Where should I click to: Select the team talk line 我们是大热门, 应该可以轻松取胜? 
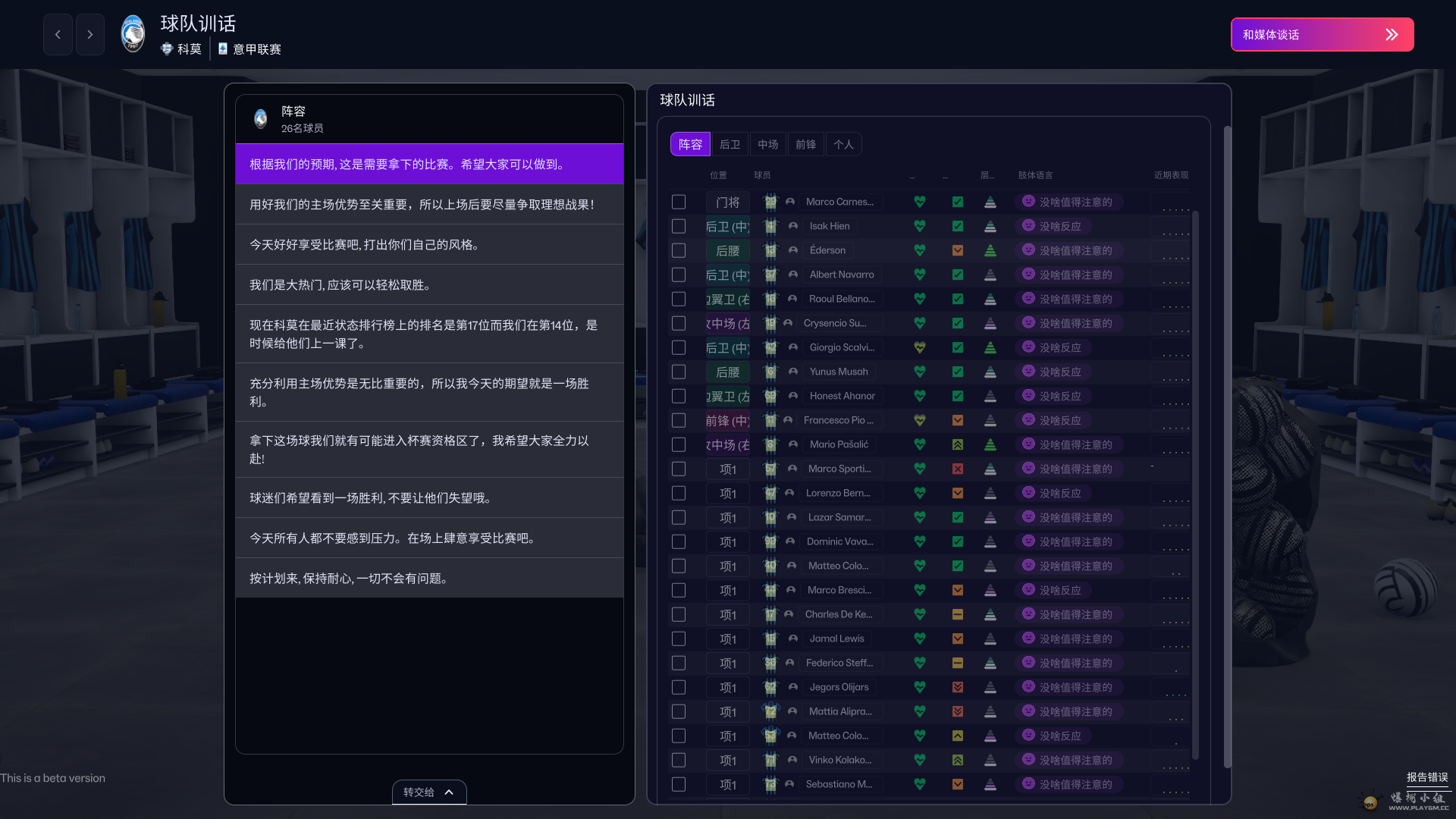(x=429, y=285)
